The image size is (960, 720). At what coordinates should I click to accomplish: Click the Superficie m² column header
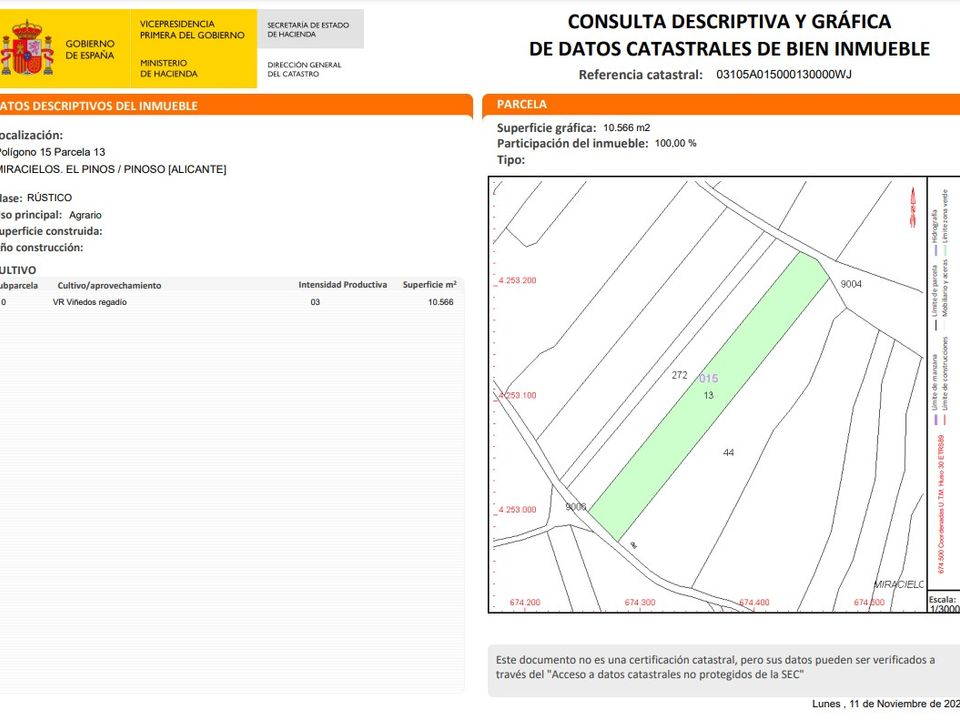(429, 285)
